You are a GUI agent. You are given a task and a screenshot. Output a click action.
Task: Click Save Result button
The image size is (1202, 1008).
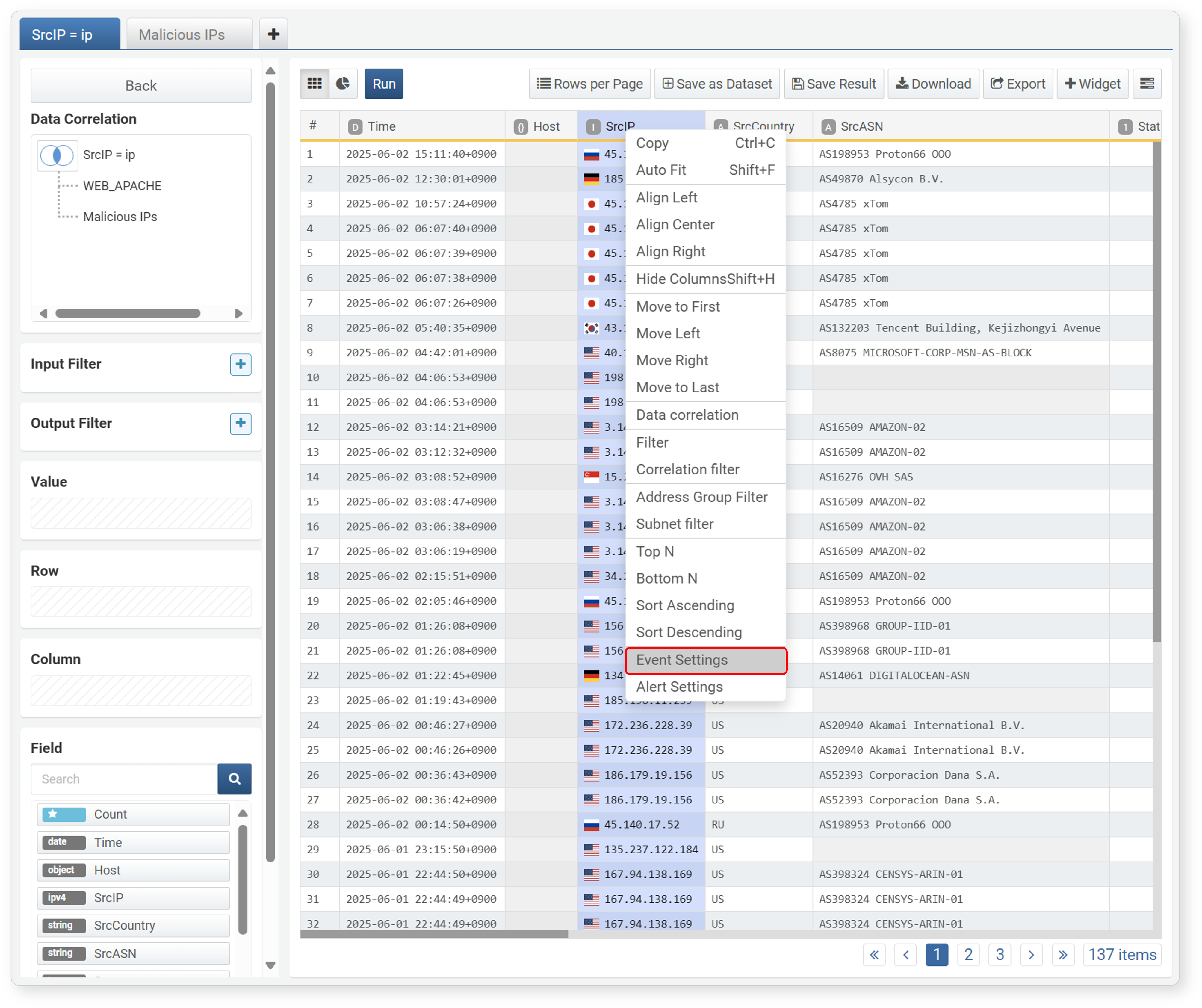pos(834,84)
